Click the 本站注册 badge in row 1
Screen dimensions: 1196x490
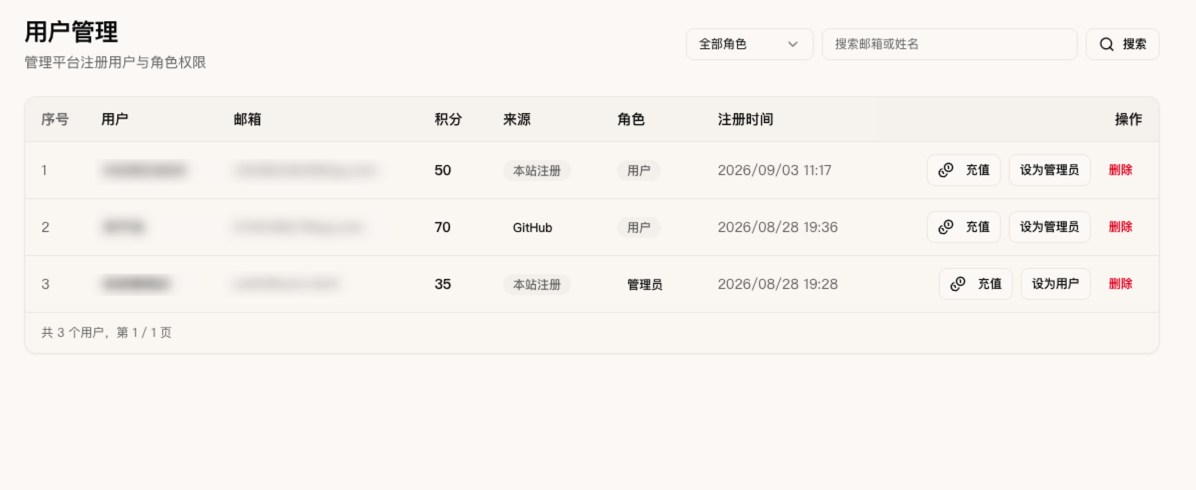(x=537, y=170)
